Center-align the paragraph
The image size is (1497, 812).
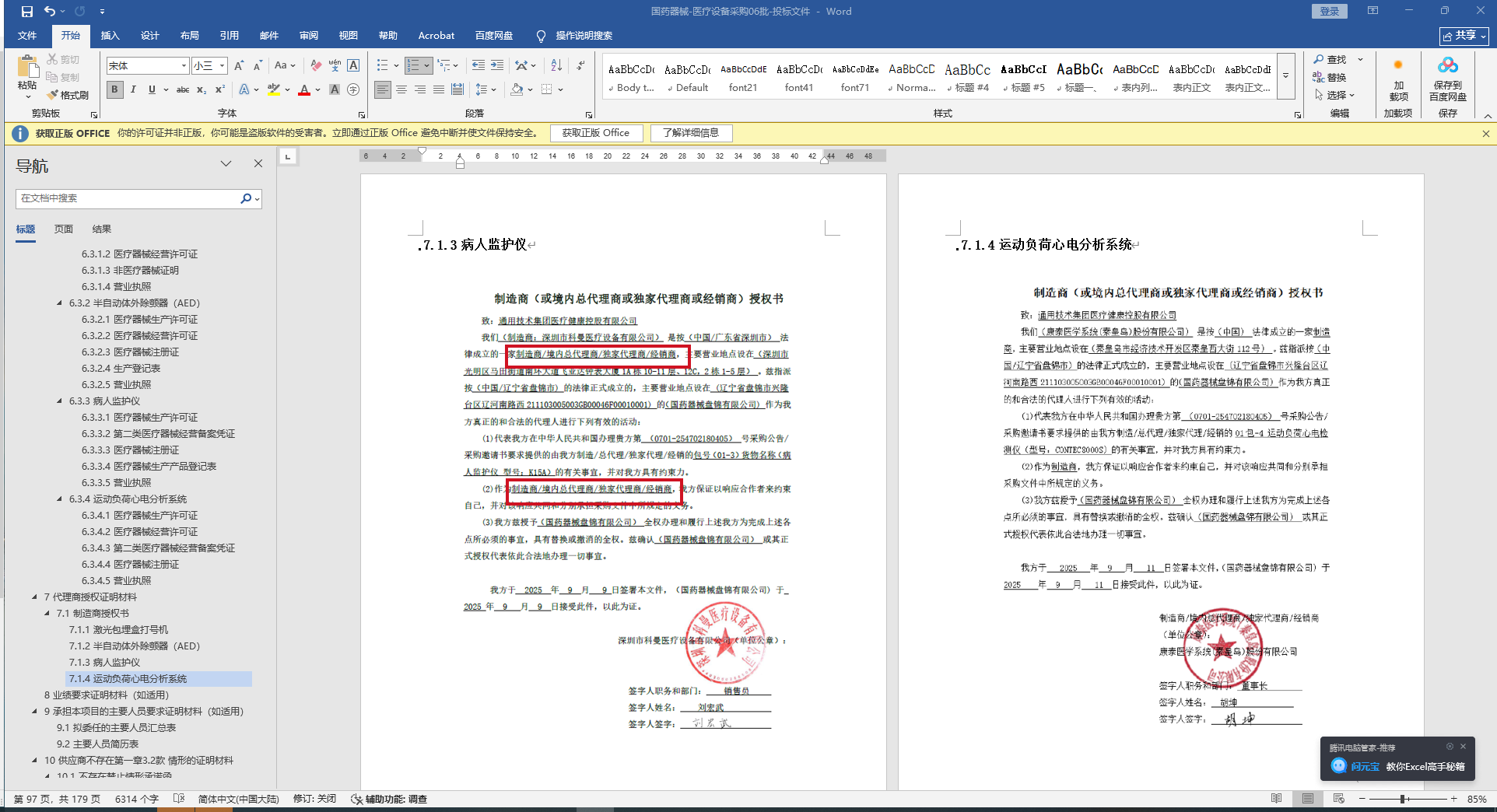tap(401, 89)
